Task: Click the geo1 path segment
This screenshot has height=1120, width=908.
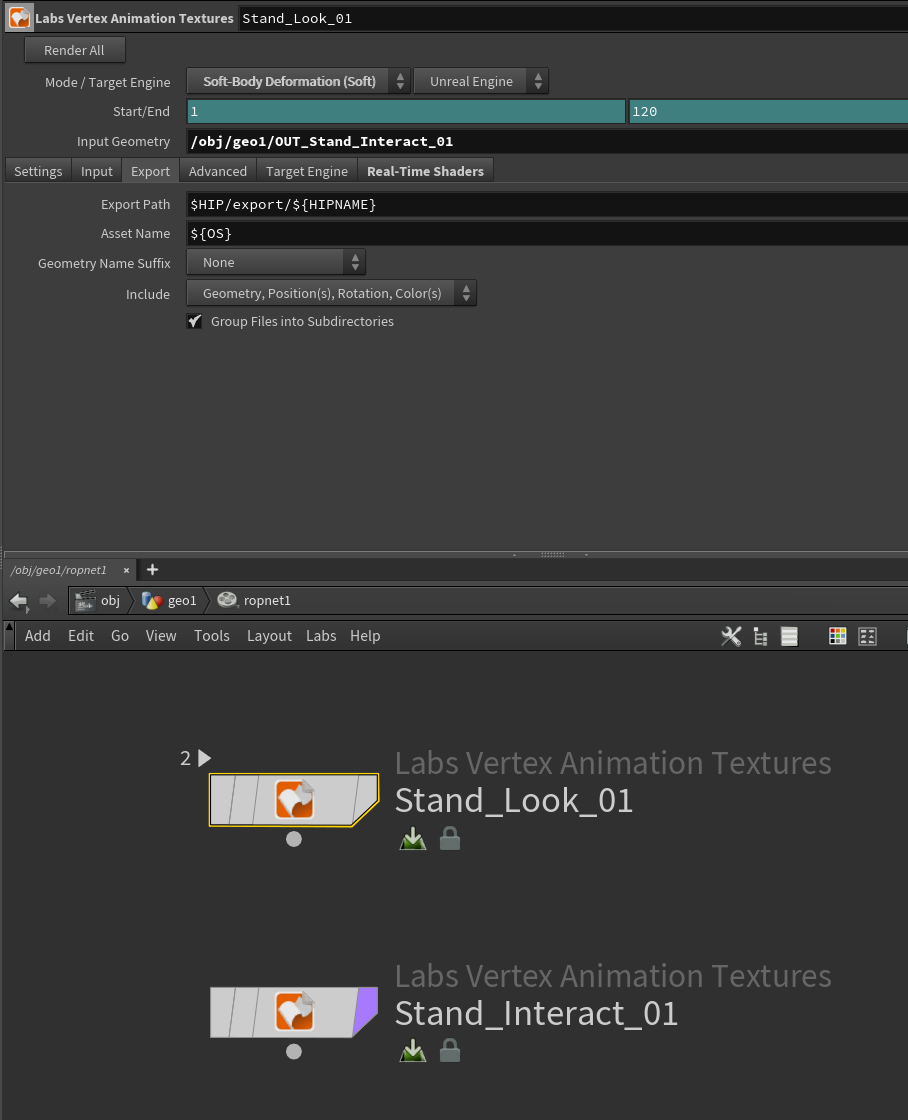Action: [170, 600]
